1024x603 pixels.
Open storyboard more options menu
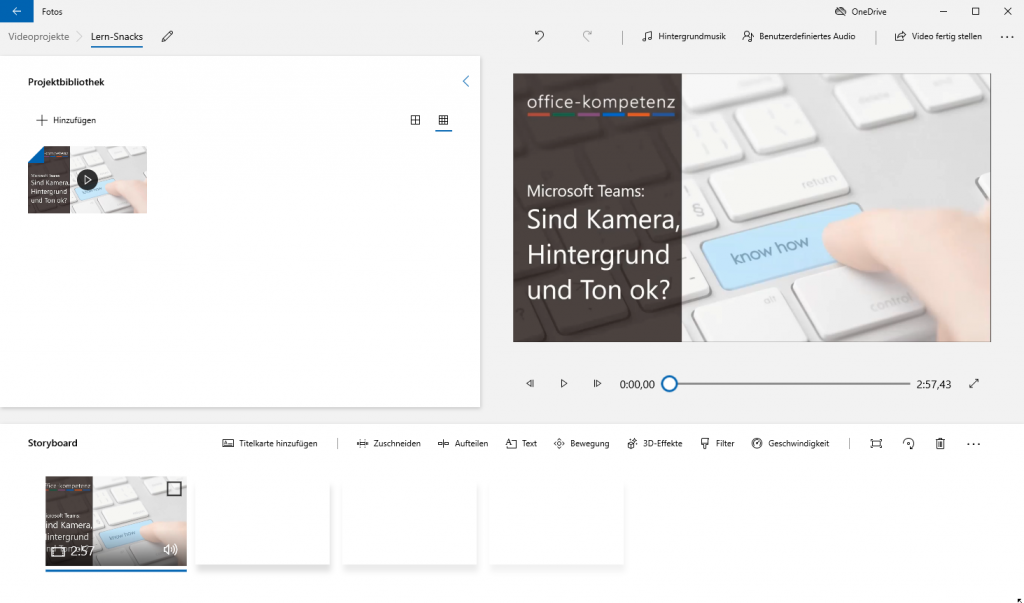[x=973, y=444]
